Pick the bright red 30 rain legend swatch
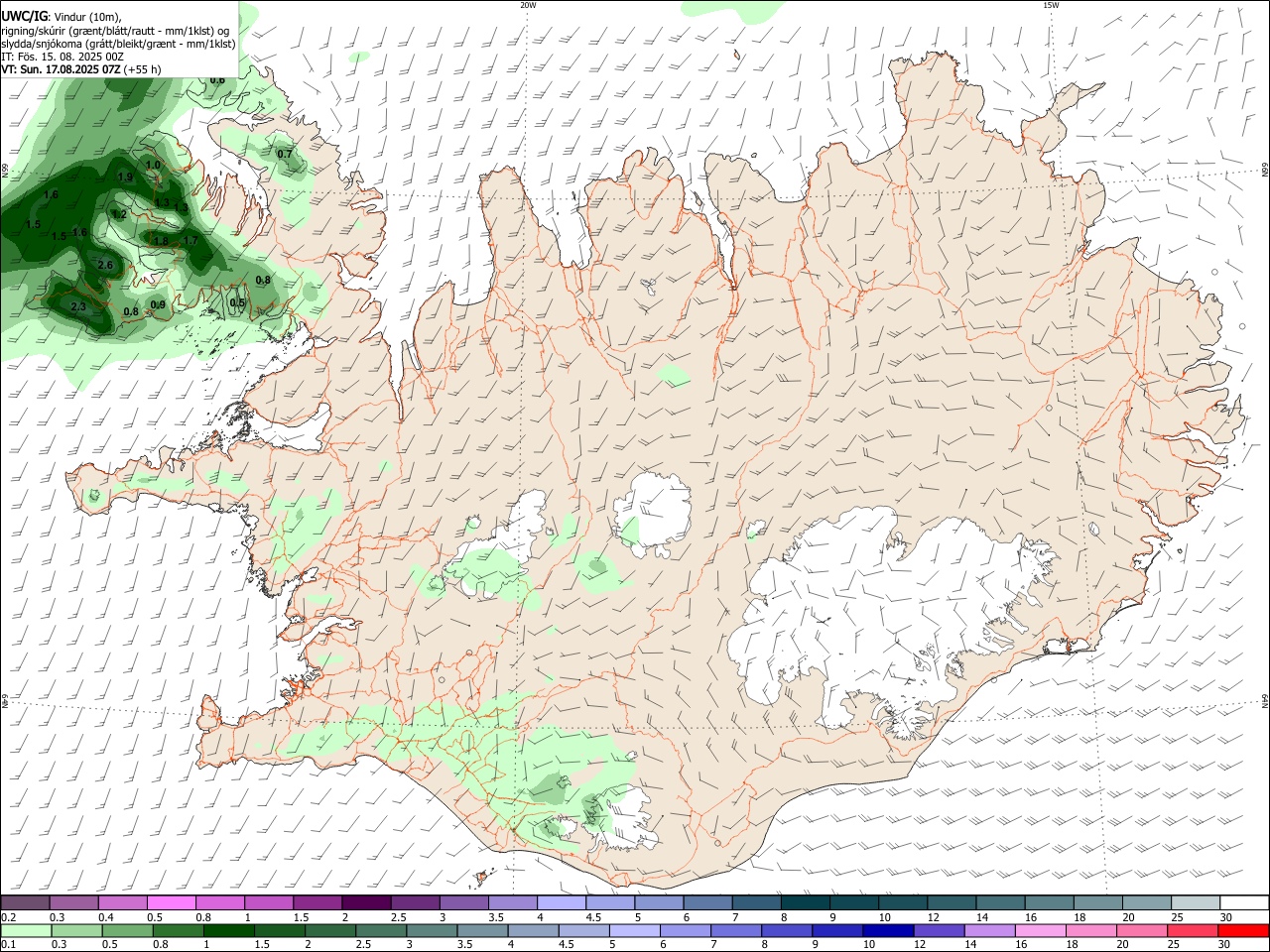Image resolution: width=1270 pixels, height=952 pixels. coord(1242,930)
